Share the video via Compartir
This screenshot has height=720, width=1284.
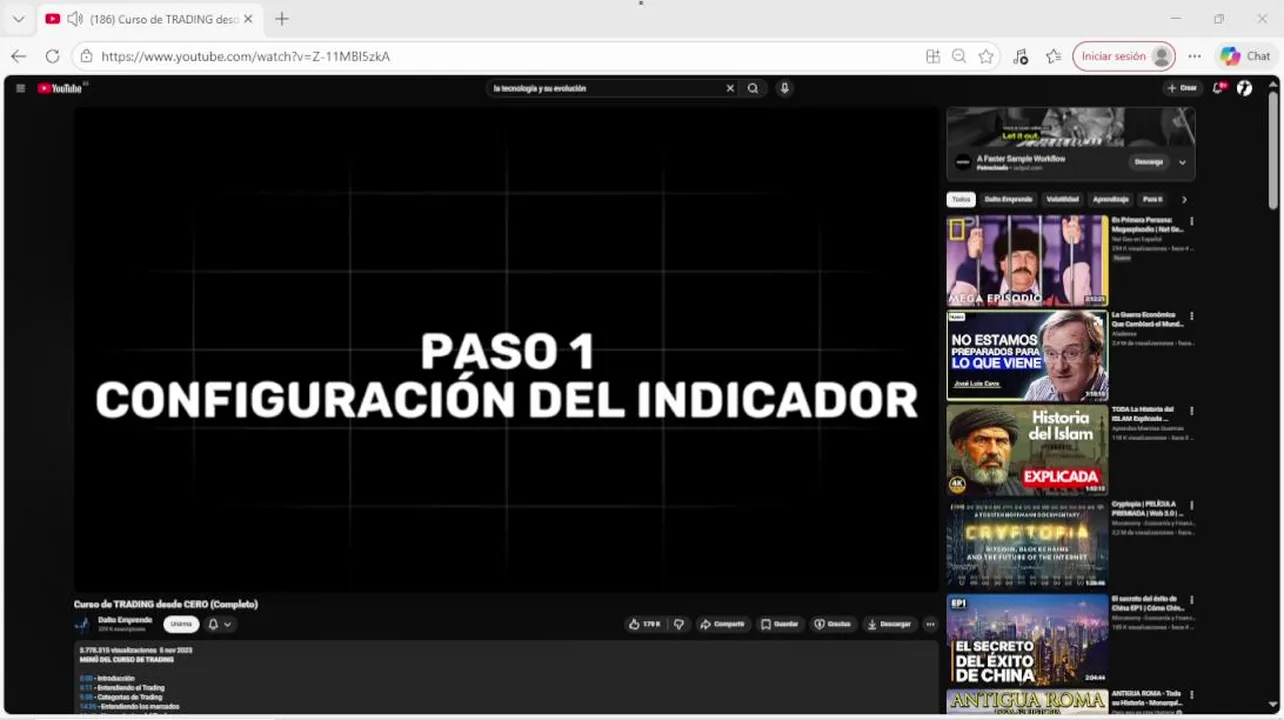[x=722, y=624]
